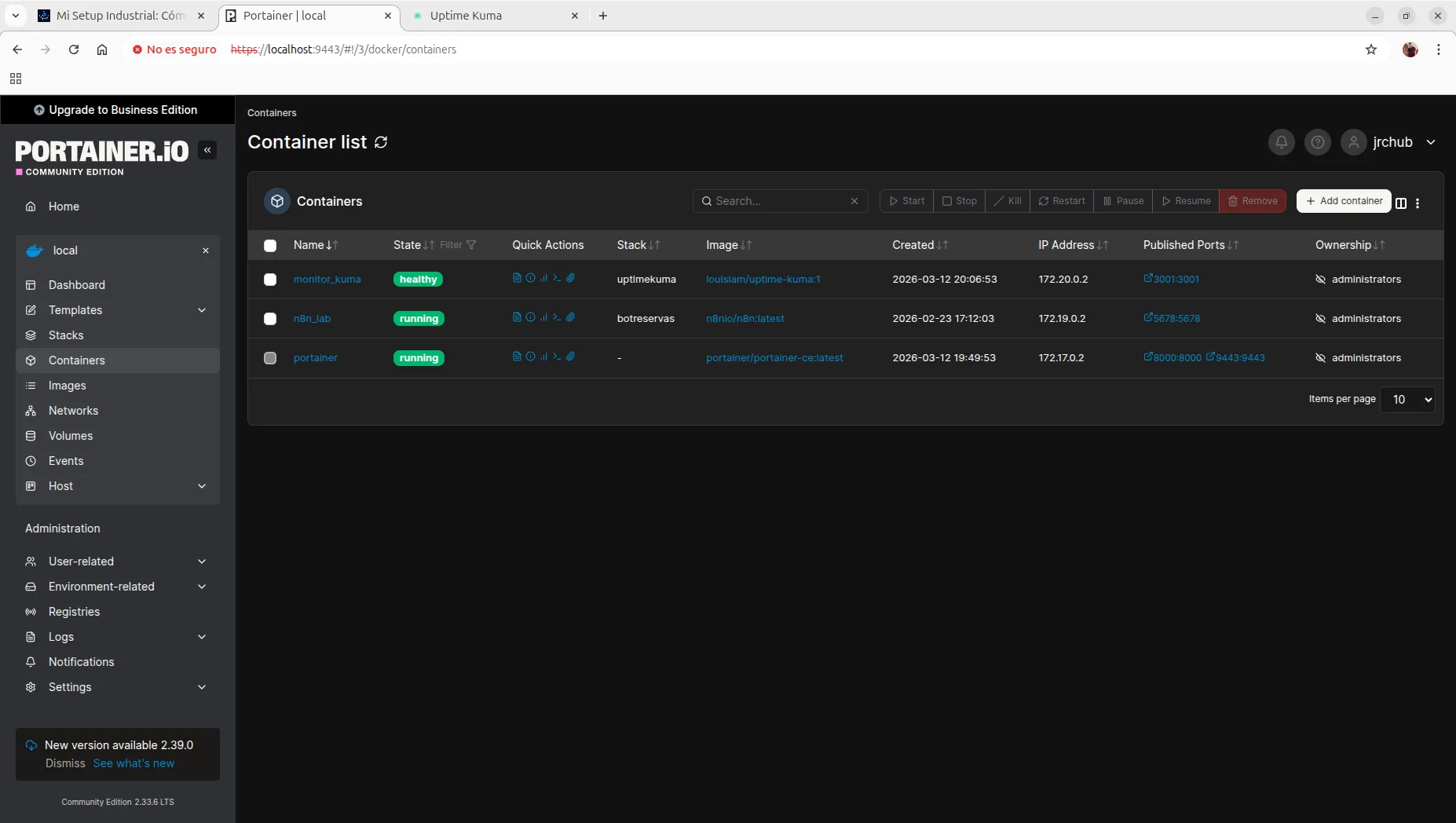This screenshot has height=823, width=1456.
Task: Expand the Logs section
Action: (x=118, y=637)
